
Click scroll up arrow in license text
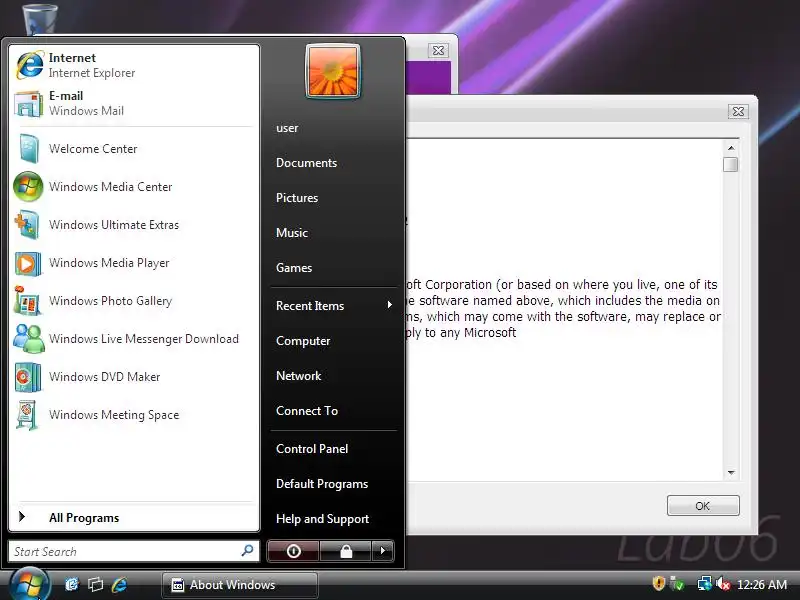(731, 148)
